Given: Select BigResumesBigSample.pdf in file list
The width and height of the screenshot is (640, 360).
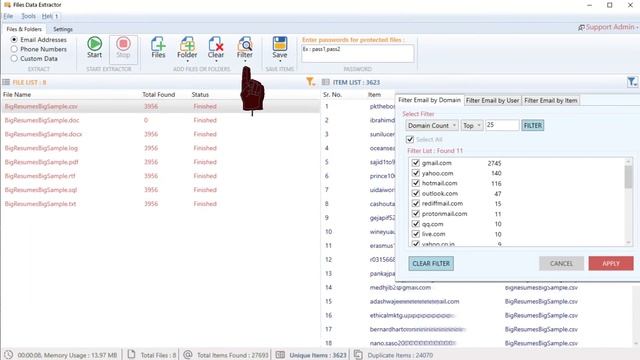Looking at the screenshot, I should [x=41, y=162].
